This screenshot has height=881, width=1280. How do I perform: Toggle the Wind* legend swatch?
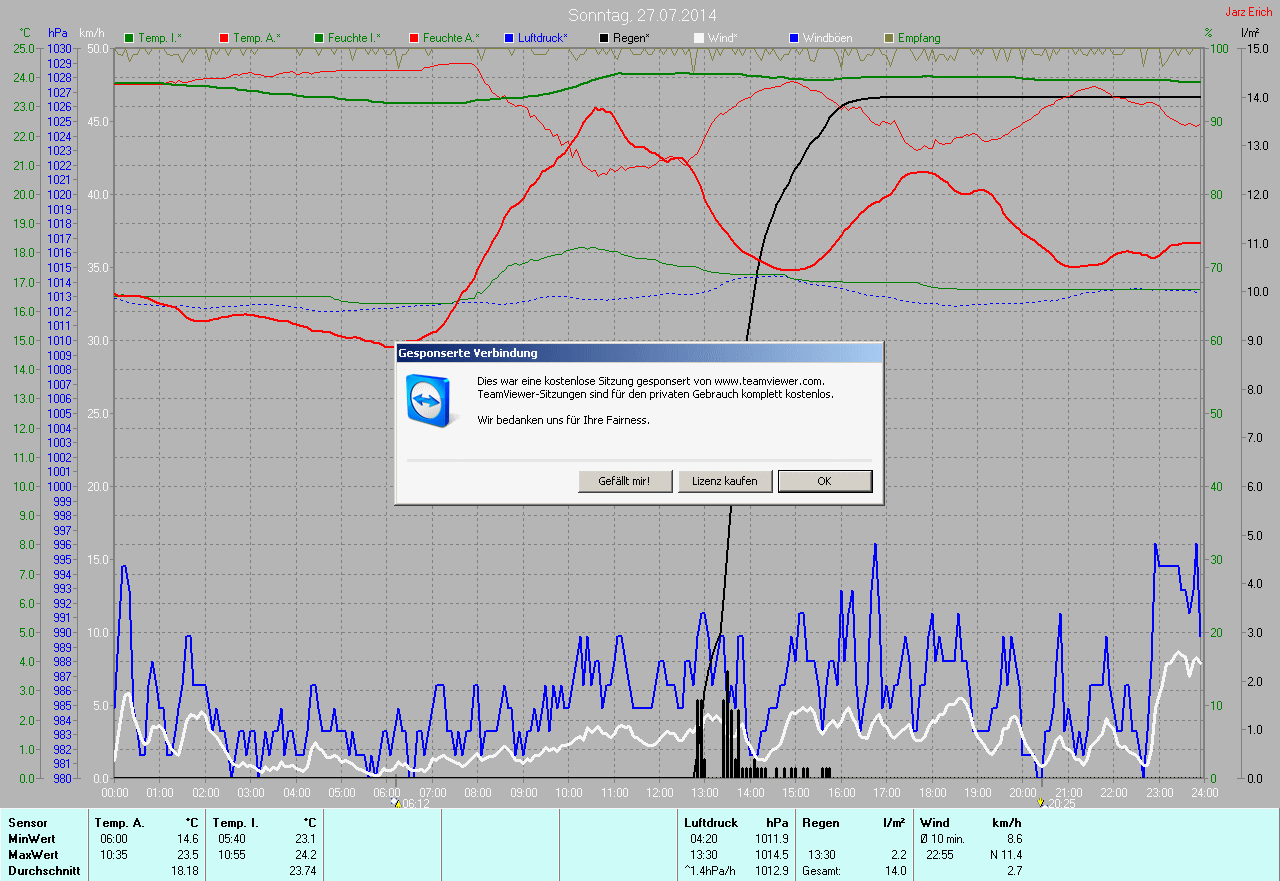[699, 38]
